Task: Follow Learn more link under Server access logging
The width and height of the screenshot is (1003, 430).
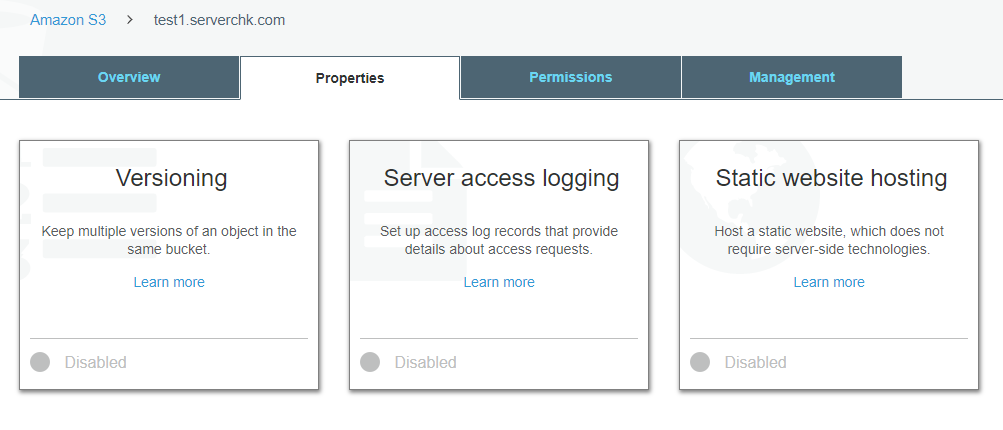Action: pyautogui.click(x=499, y=282)
